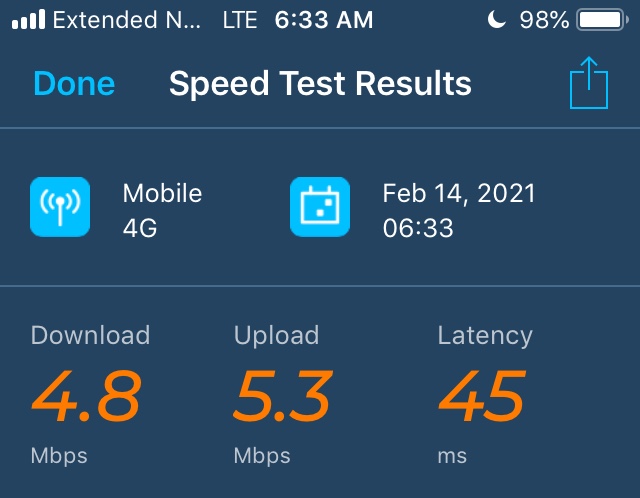
Task: Tap the Extended Network carrier name
Action: (122, 20)
